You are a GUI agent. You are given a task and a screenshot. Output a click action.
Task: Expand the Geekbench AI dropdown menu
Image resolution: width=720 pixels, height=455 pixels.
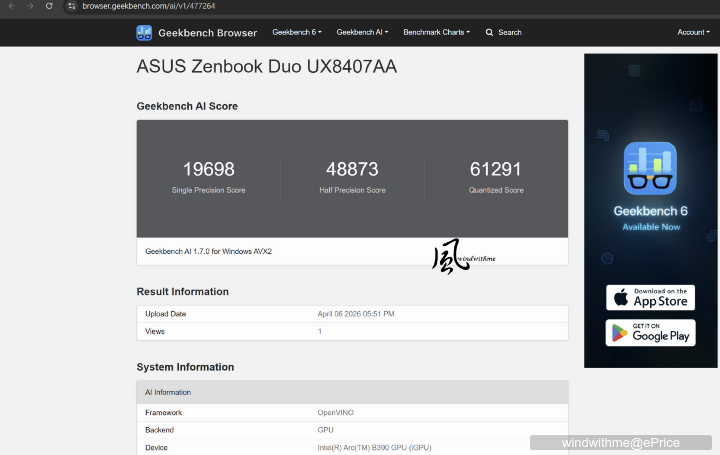point(362,32)
